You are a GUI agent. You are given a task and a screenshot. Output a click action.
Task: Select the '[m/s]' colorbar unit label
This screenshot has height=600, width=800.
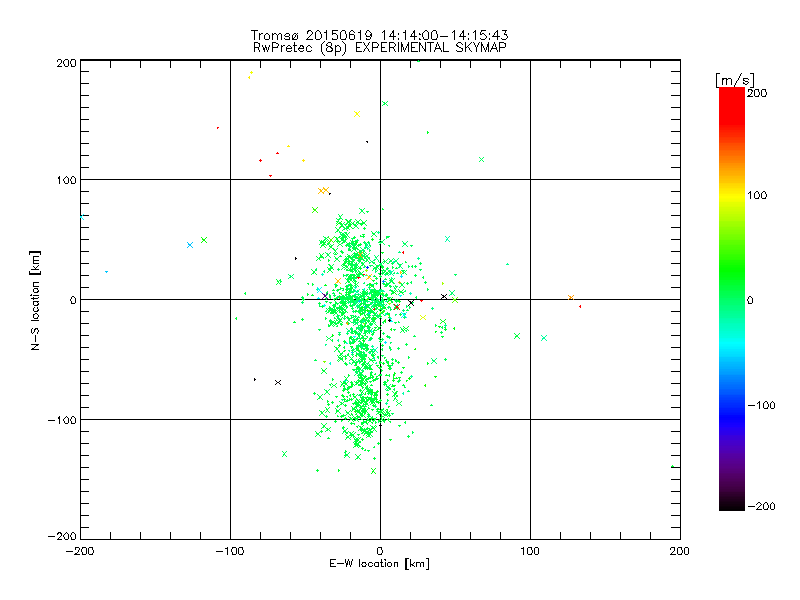pyautogui.click(x=734, y=80)
